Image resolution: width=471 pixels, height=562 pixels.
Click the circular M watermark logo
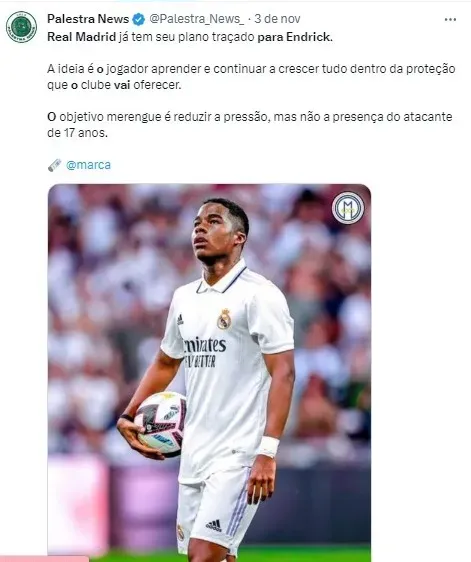tap(348, 208)
